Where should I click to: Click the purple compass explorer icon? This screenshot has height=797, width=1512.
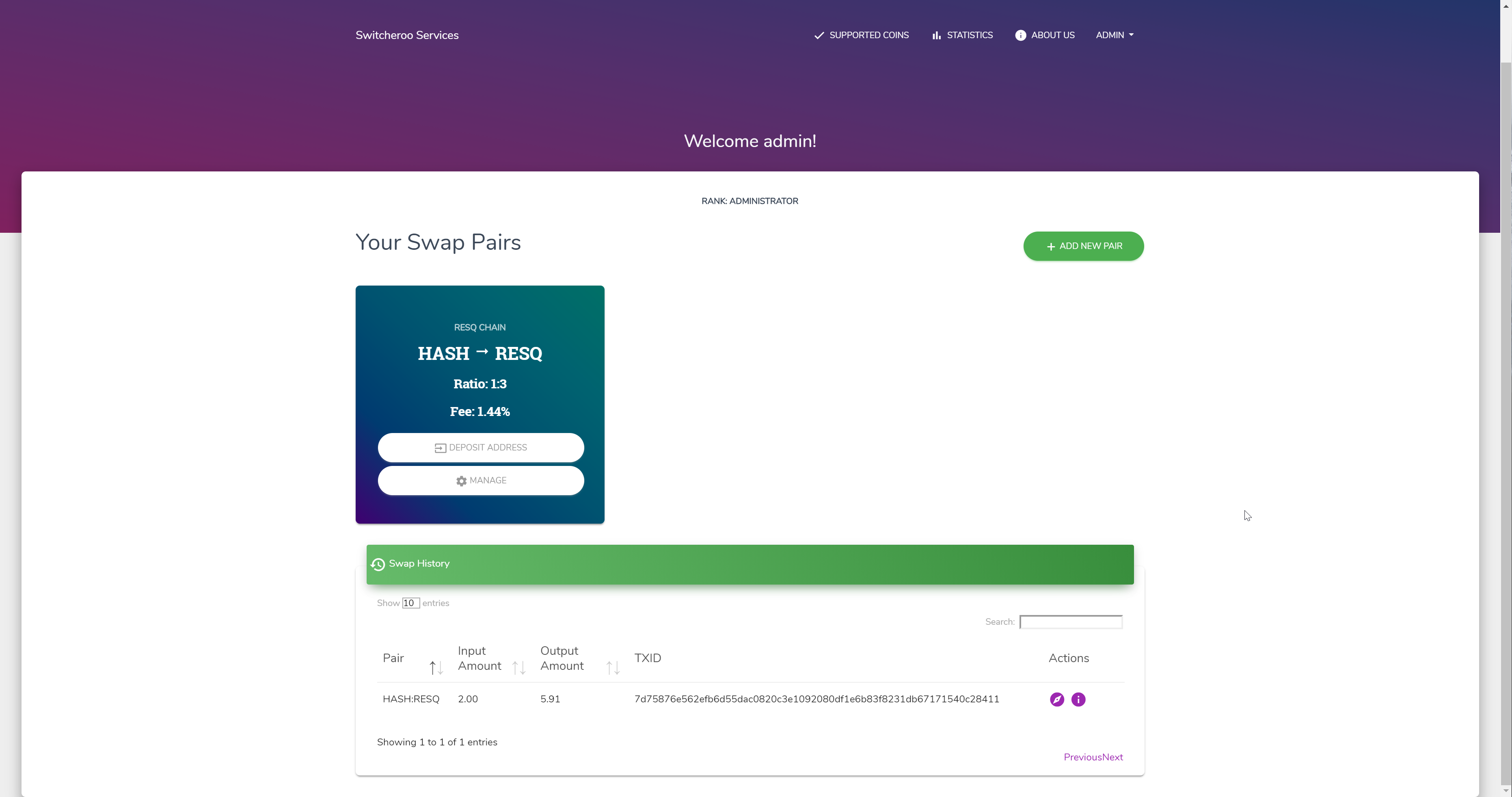[1056, 699]
